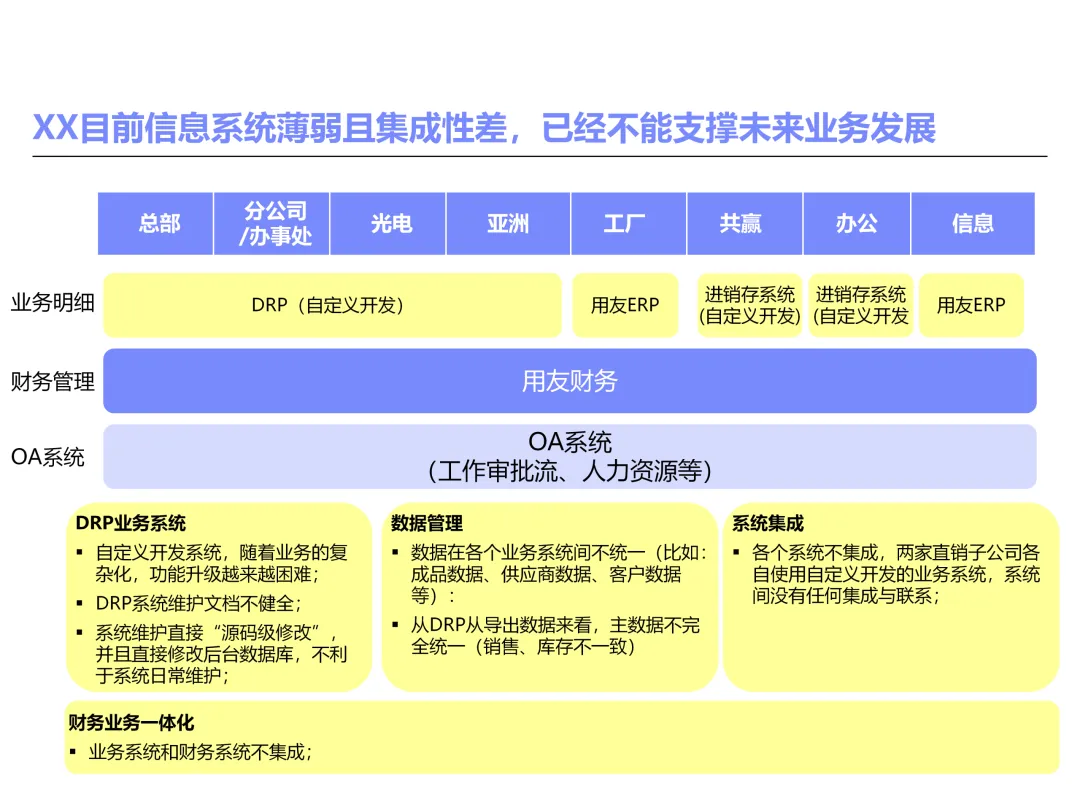Click the slide title starting with XX目前信息系统薄弱
The image size is (1080, 810).
484,128
